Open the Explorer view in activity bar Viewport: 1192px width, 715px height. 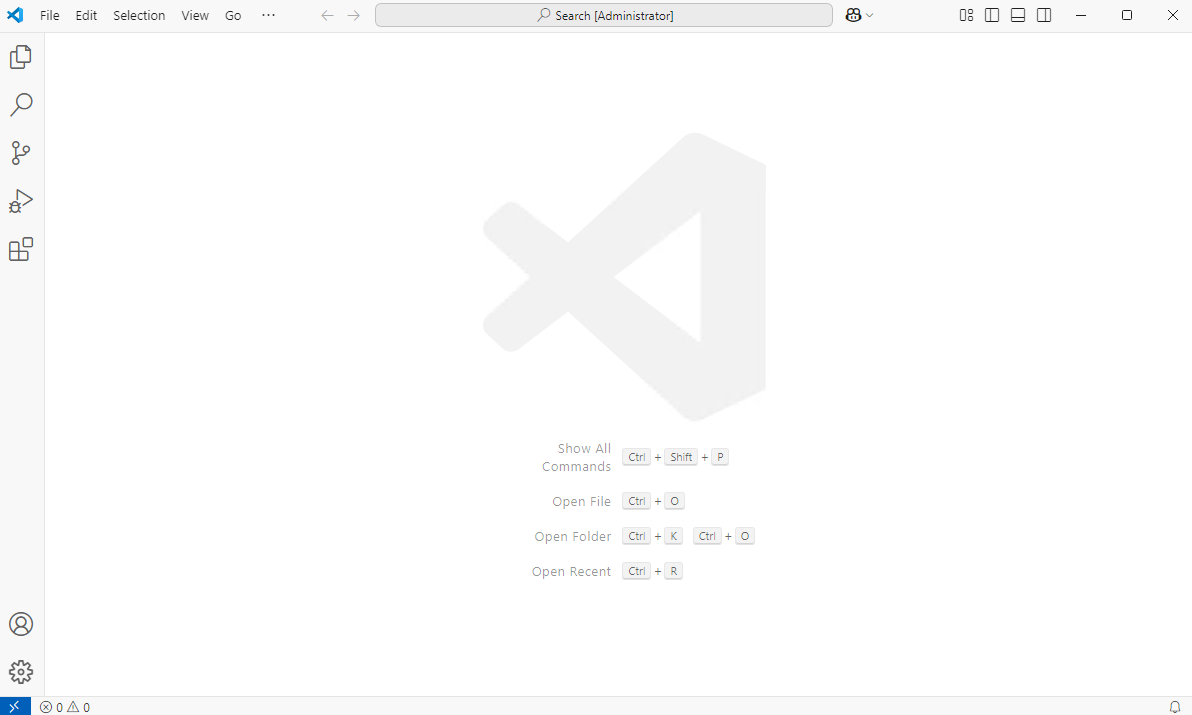[x=21, y=57]
